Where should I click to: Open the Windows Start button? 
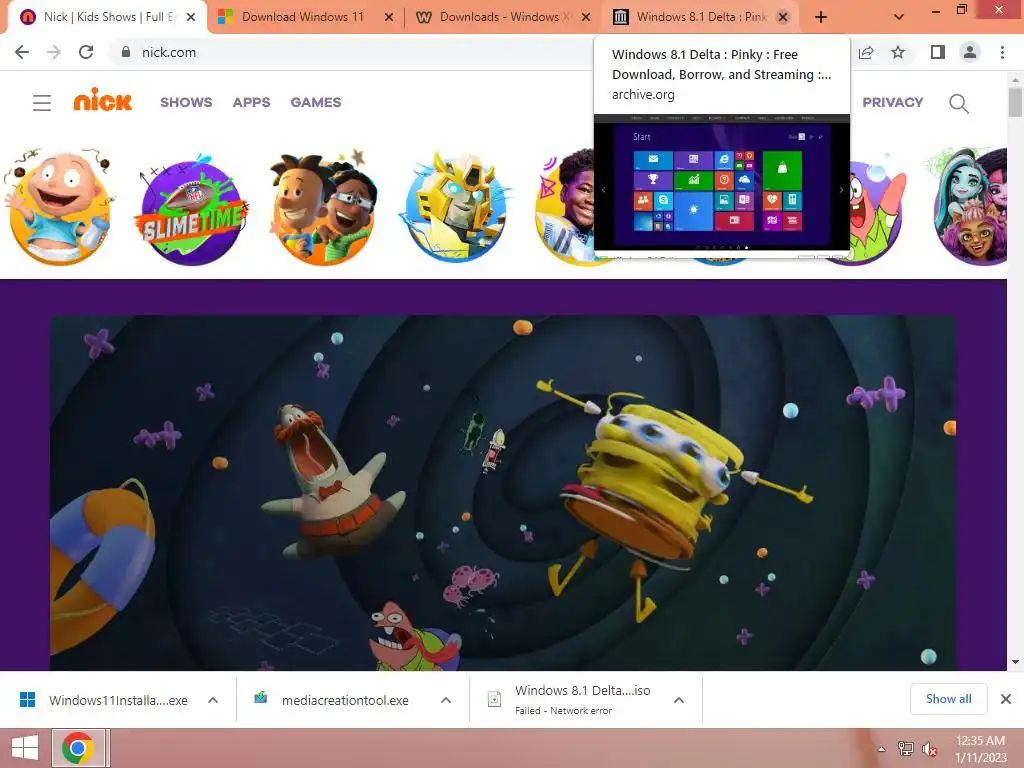tap(25, 748)
